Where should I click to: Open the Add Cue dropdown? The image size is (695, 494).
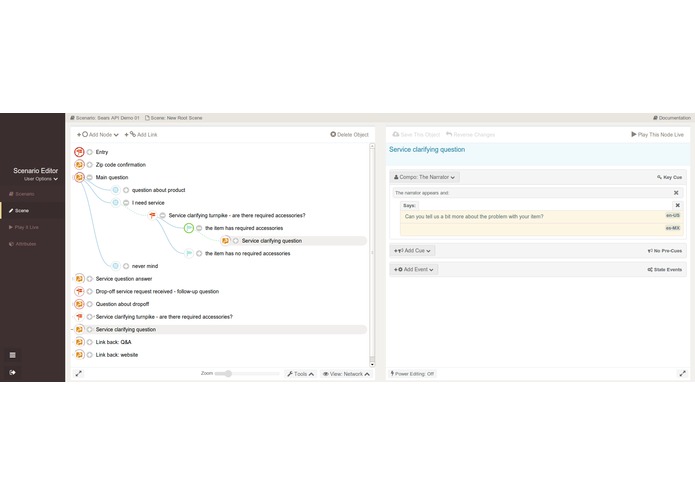point(412,251)
